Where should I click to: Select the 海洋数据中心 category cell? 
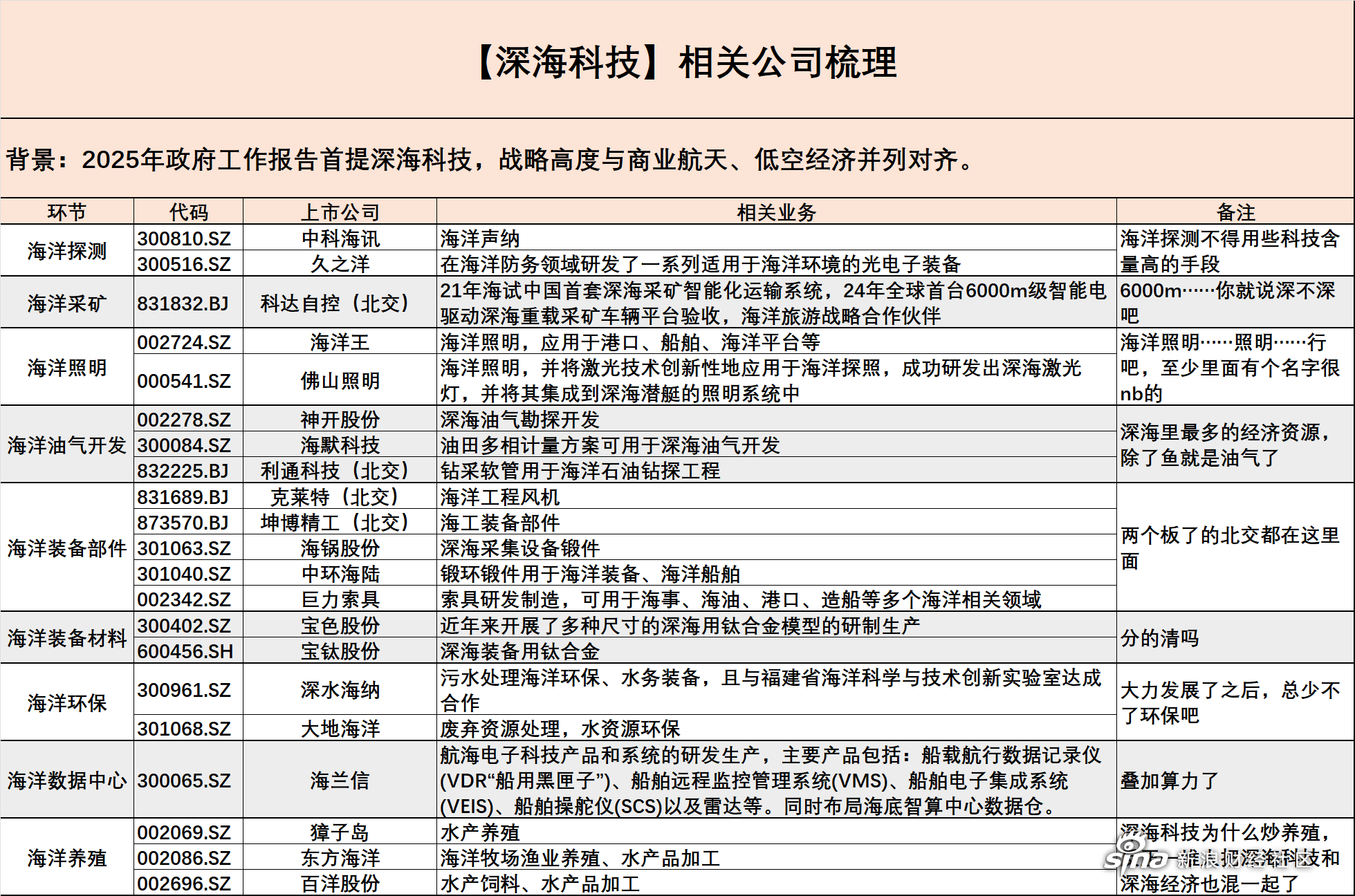tap(67, 780)
